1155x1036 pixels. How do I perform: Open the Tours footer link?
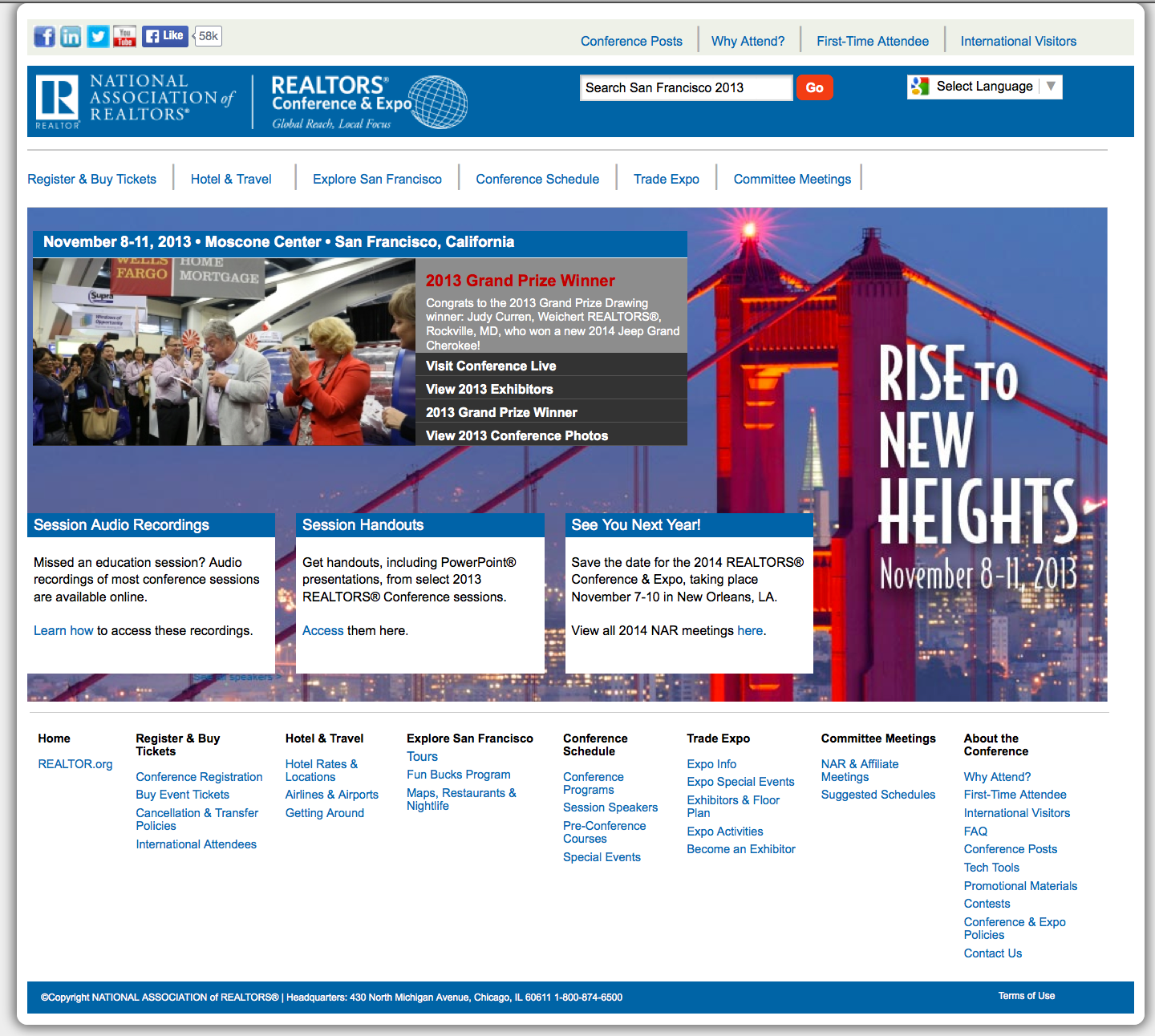[422, 756]
